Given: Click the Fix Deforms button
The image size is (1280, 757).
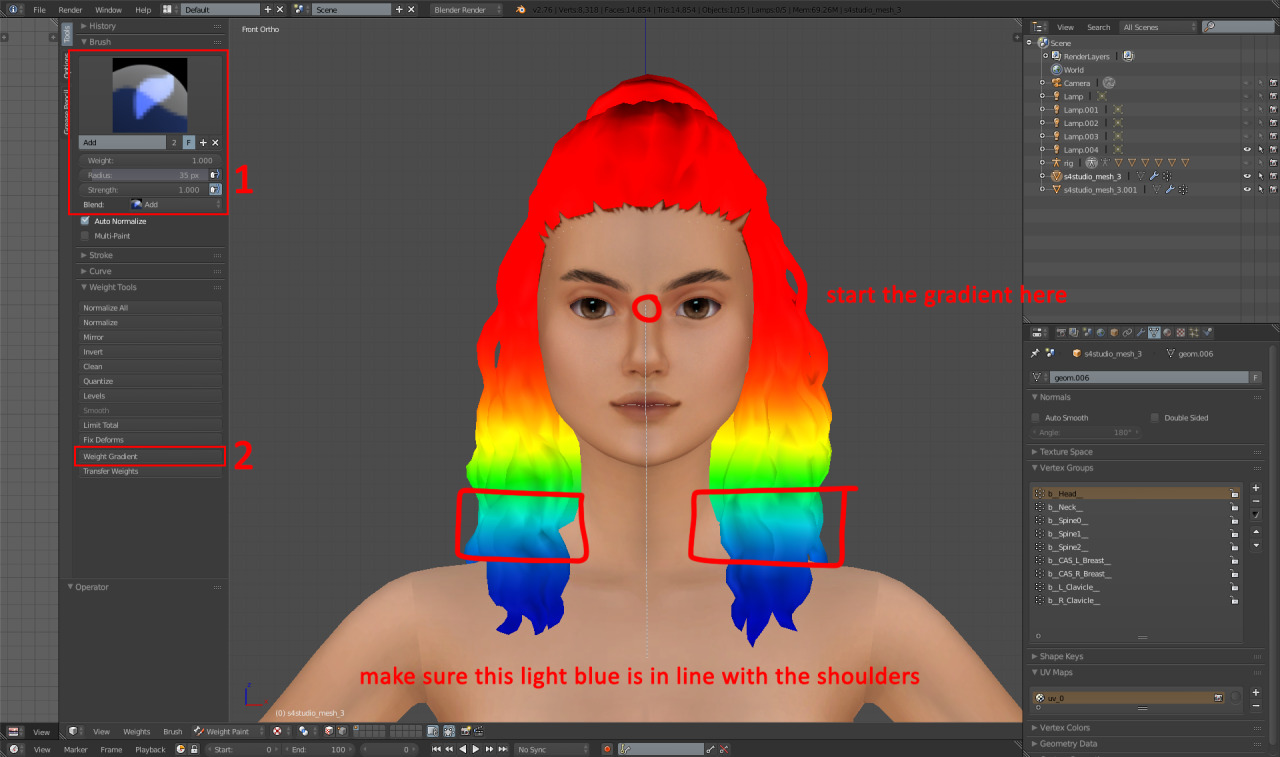Looking at the screenshot, I should [x=150, y=440].
